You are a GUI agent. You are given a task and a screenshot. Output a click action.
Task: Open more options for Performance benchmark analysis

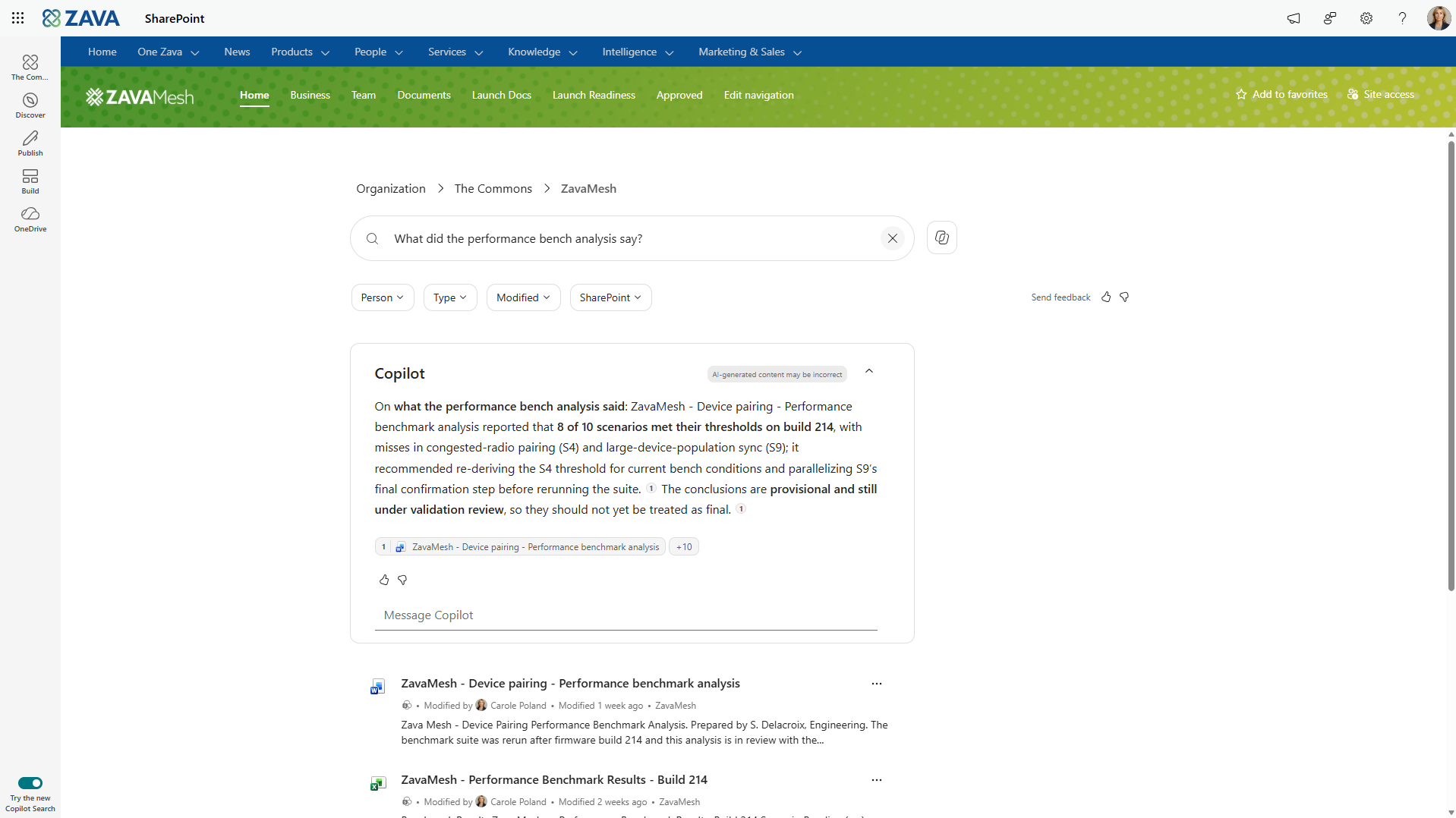877,684
